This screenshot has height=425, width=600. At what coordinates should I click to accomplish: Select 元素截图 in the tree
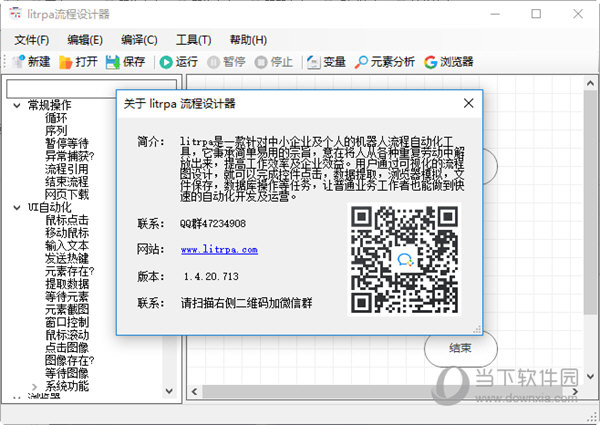[x=67, y=309]
